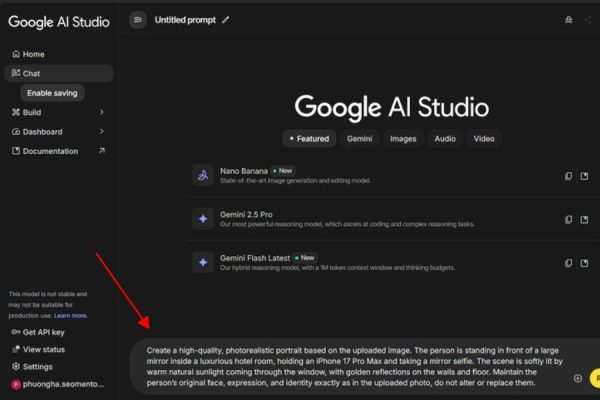
Task: Open Nano Banana documentation icon
Action: pyautogui.click(x=585, y=176)
